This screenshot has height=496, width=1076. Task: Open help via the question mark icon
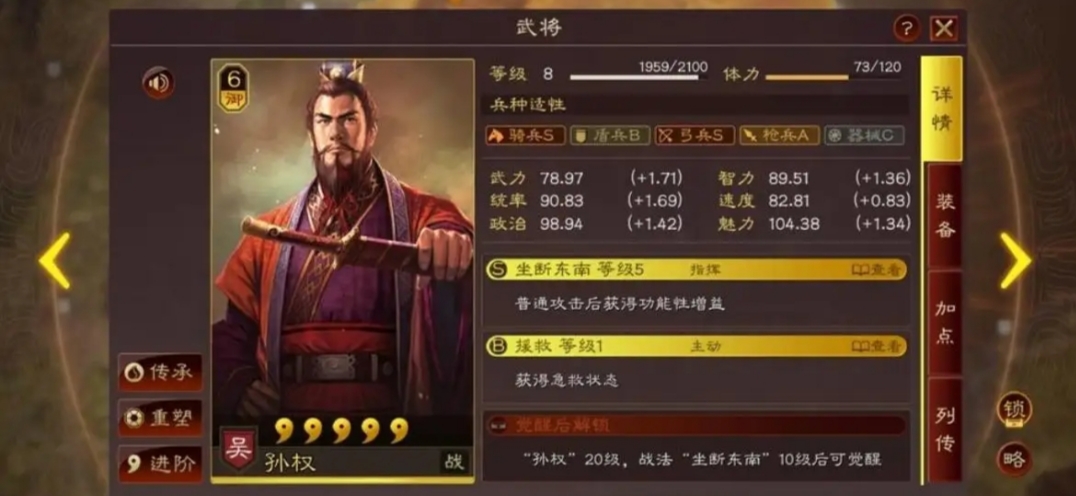[907, 29]
